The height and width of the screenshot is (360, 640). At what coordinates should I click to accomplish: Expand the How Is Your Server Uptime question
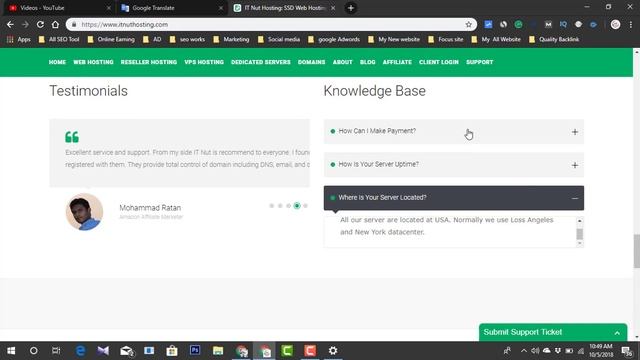click(x=453, y=164)
